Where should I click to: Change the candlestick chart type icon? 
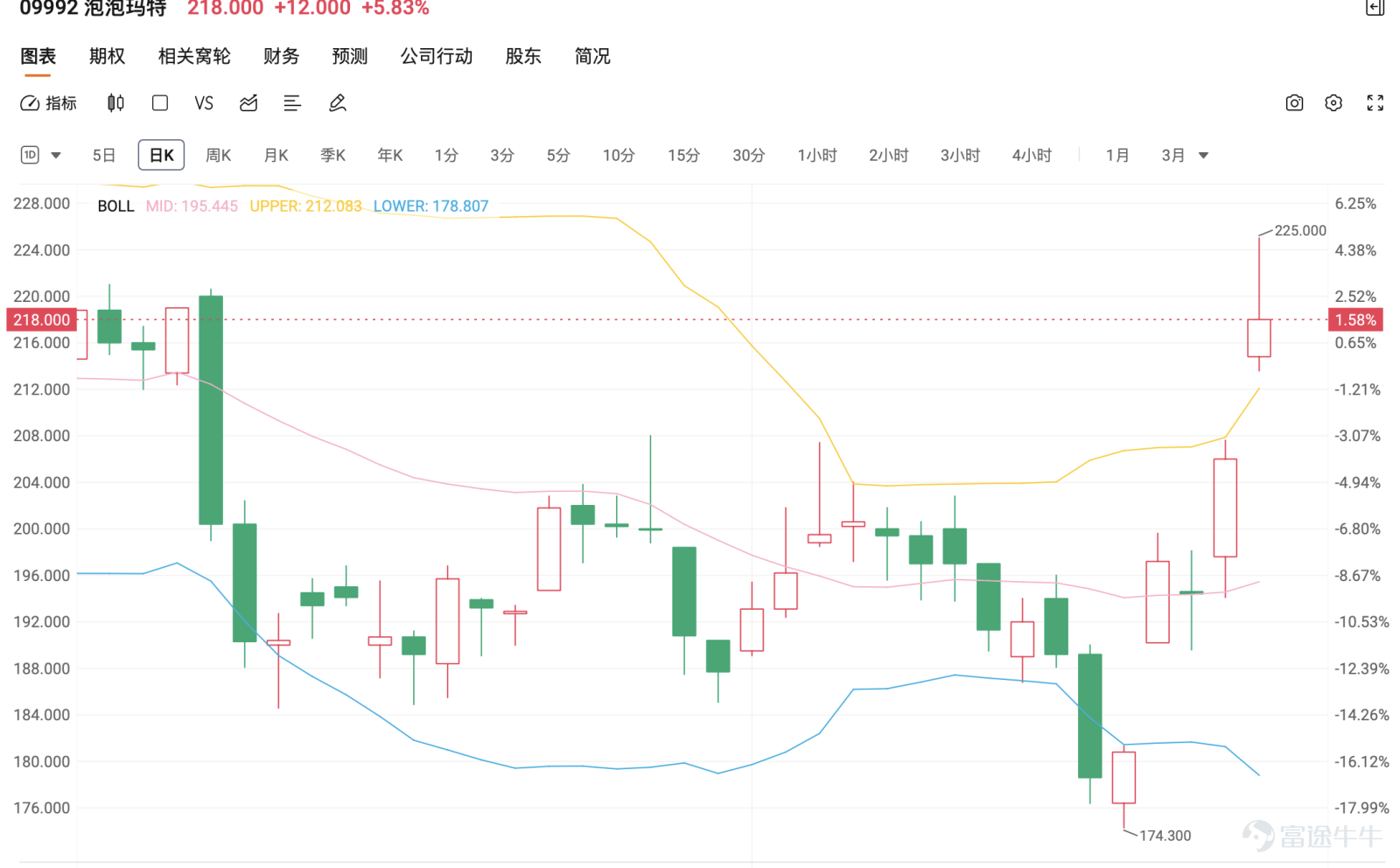115,103
